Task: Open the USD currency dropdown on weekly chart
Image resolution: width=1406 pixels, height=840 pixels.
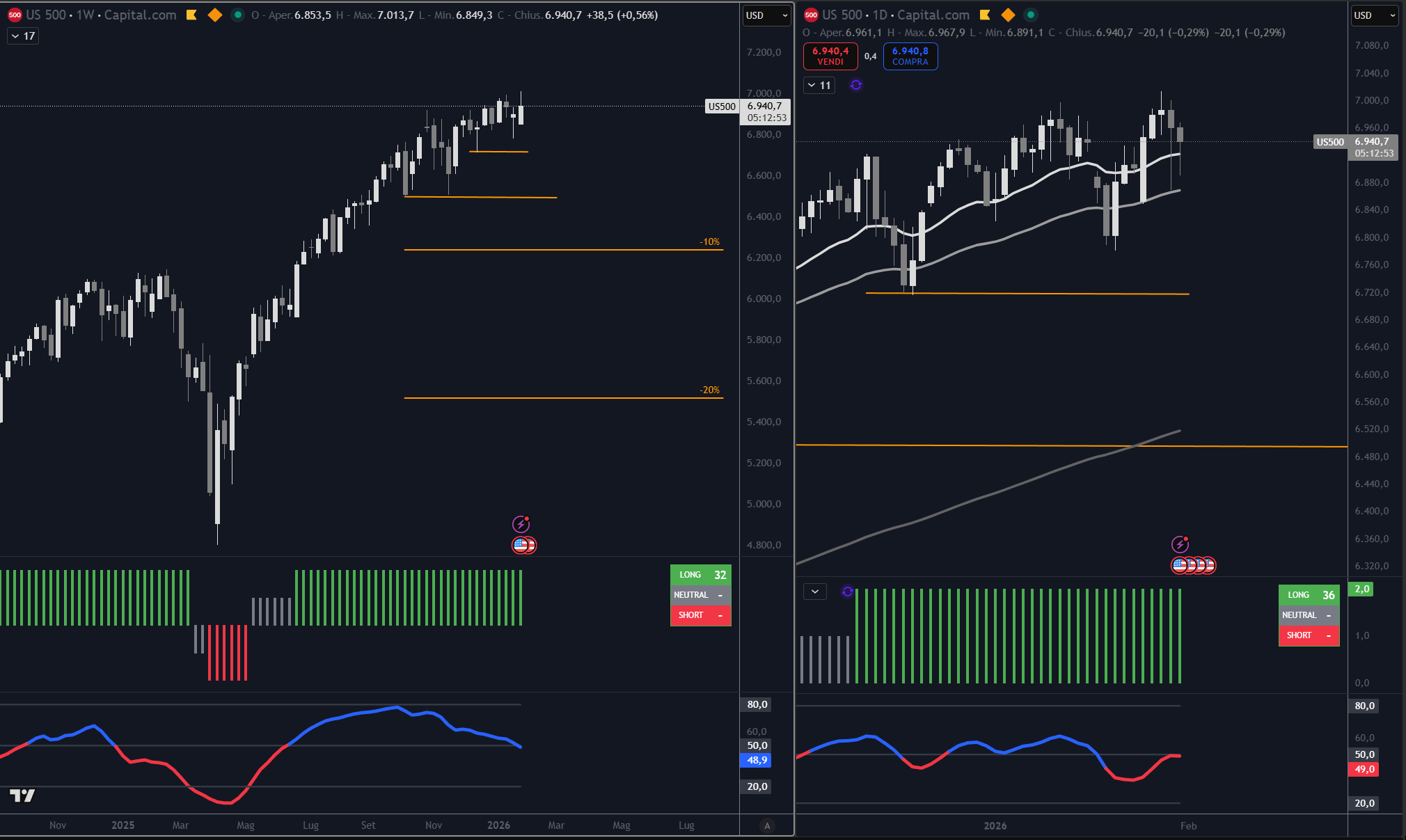Action: coord(766,15)
